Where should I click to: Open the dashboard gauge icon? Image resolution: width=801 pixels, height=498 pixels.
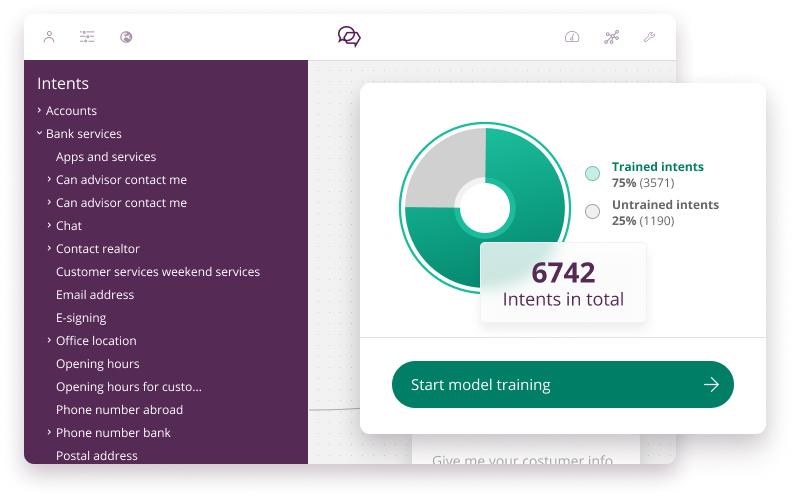coord(572,38)
